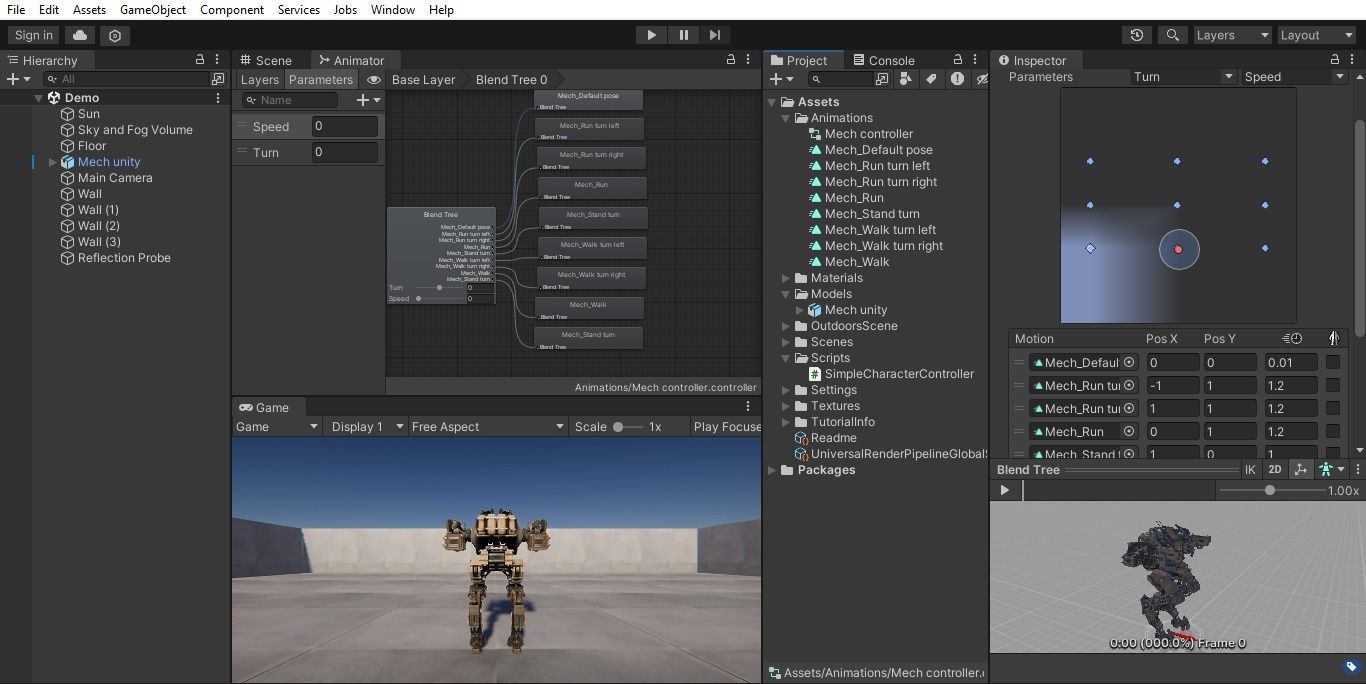This screenshot has width=1366, height=684.
Task: Search project by Type filter icon
Action: coord(906,79)
